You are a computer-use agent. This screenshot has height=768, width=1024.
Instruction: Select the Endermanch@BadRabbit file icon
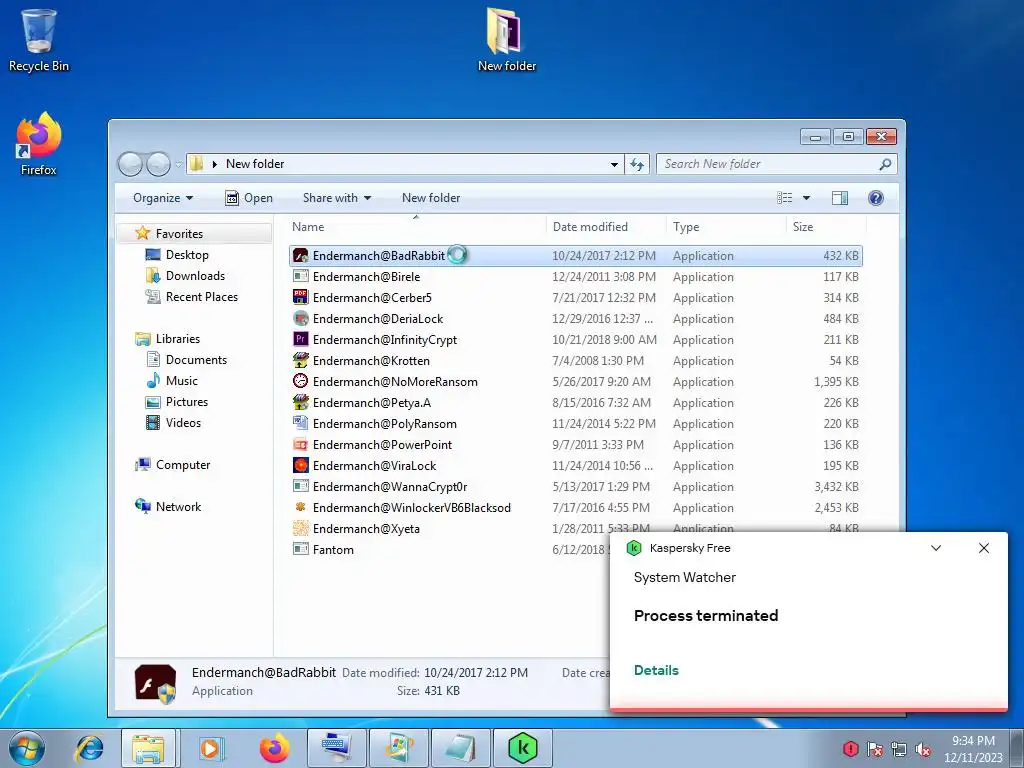300,255
